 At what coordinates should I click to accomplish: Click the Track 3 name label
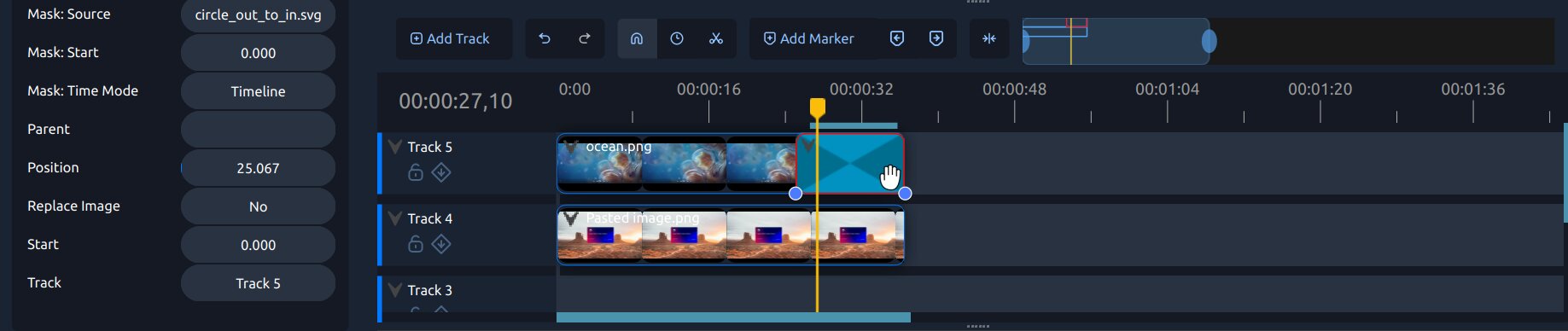point(429,290)
